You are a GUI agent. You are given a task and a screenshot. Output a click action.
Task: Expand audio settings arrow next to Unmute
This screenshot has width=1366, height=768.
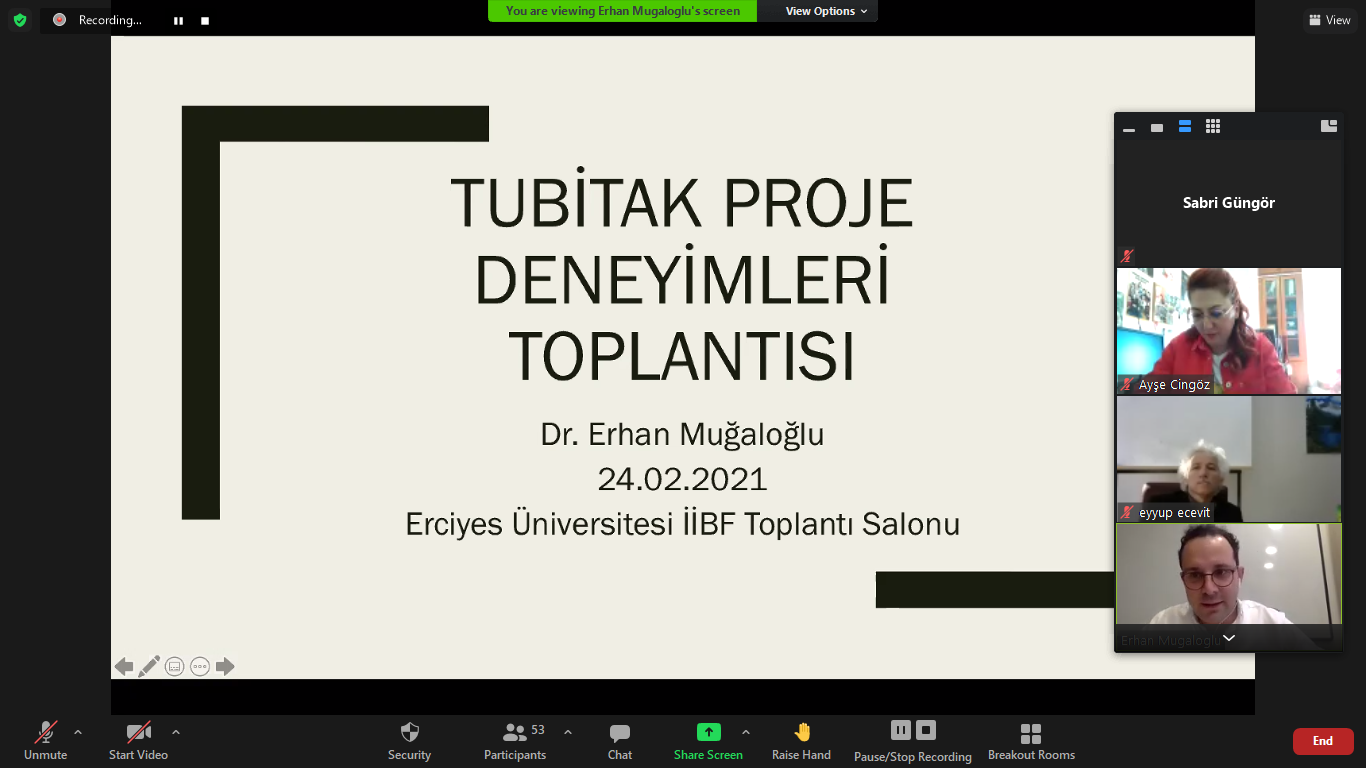(x=78, y=732)
